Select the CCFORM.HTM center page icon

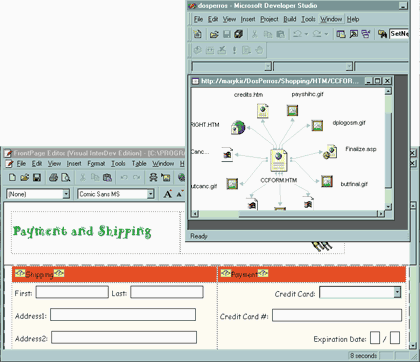pos(279,160)
